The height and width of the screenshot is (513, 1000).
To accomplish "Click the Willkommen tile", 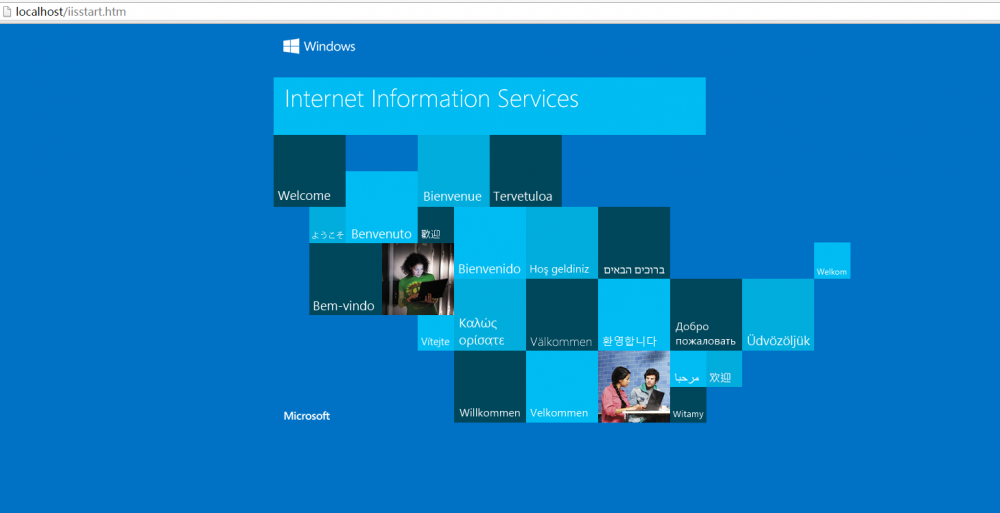I will click(x=489, y=387).
